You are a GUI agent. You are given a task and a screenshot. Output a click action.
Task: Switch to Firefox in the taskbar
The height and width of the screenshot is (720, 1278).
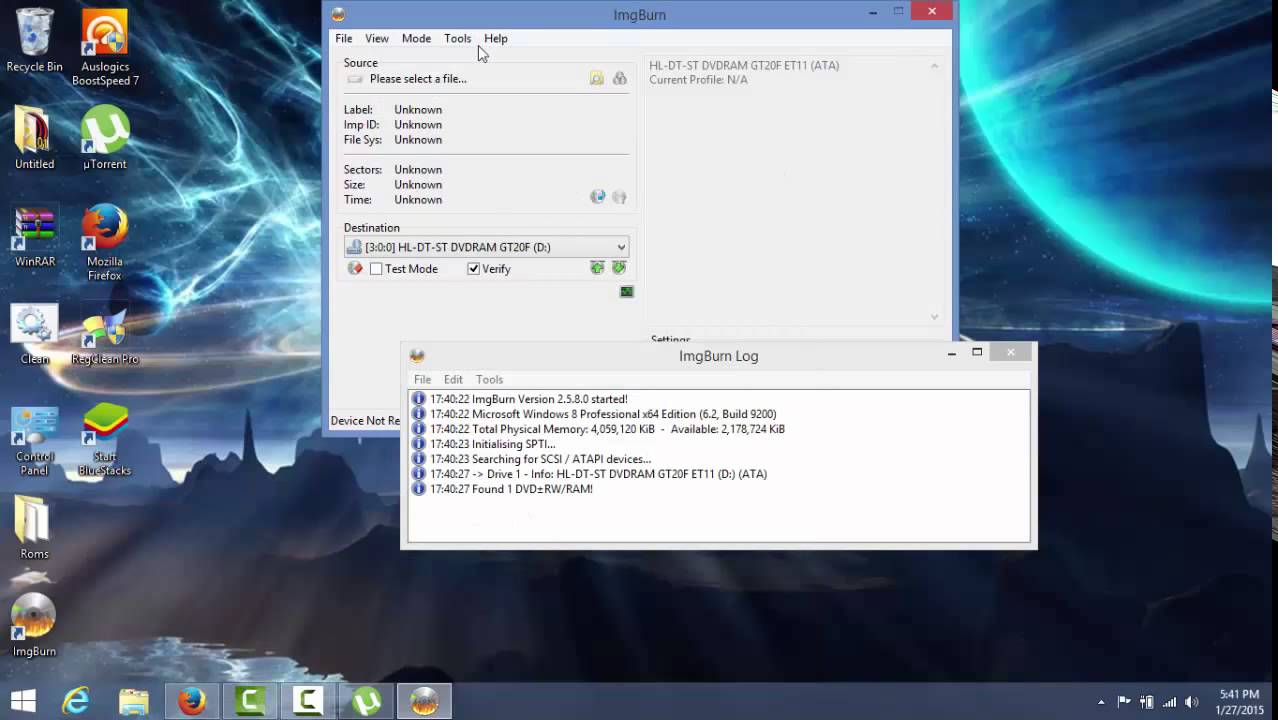pos(191,701)
